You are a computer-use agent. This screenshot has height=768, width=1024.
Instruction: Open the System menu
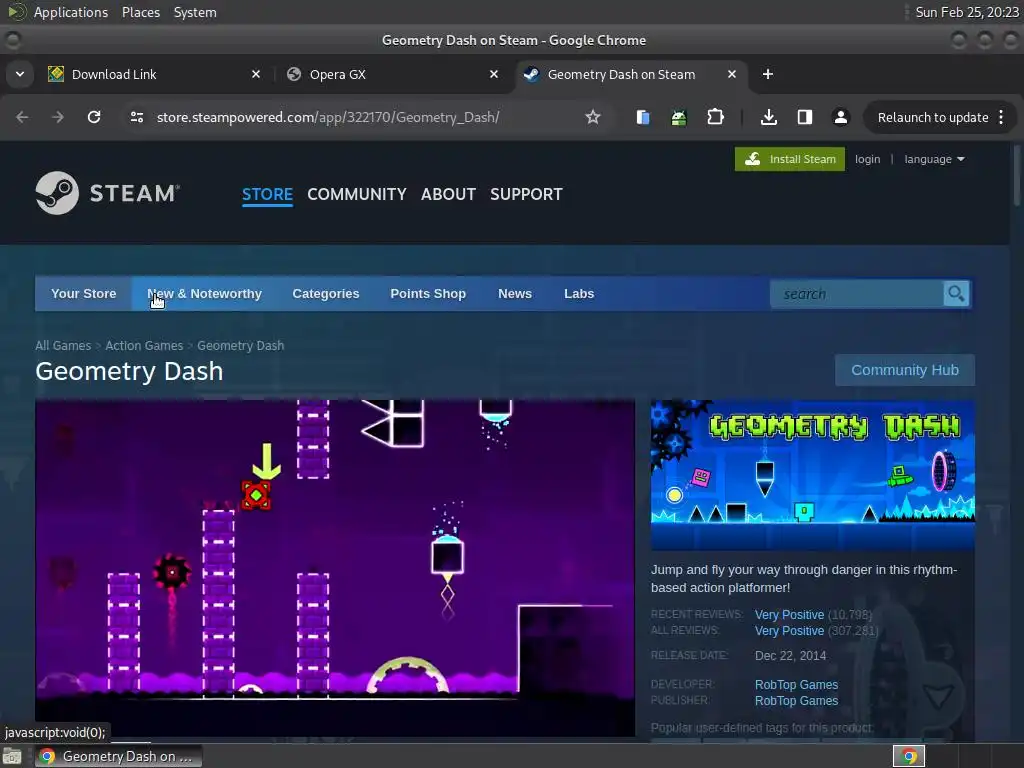click(195, 12)
